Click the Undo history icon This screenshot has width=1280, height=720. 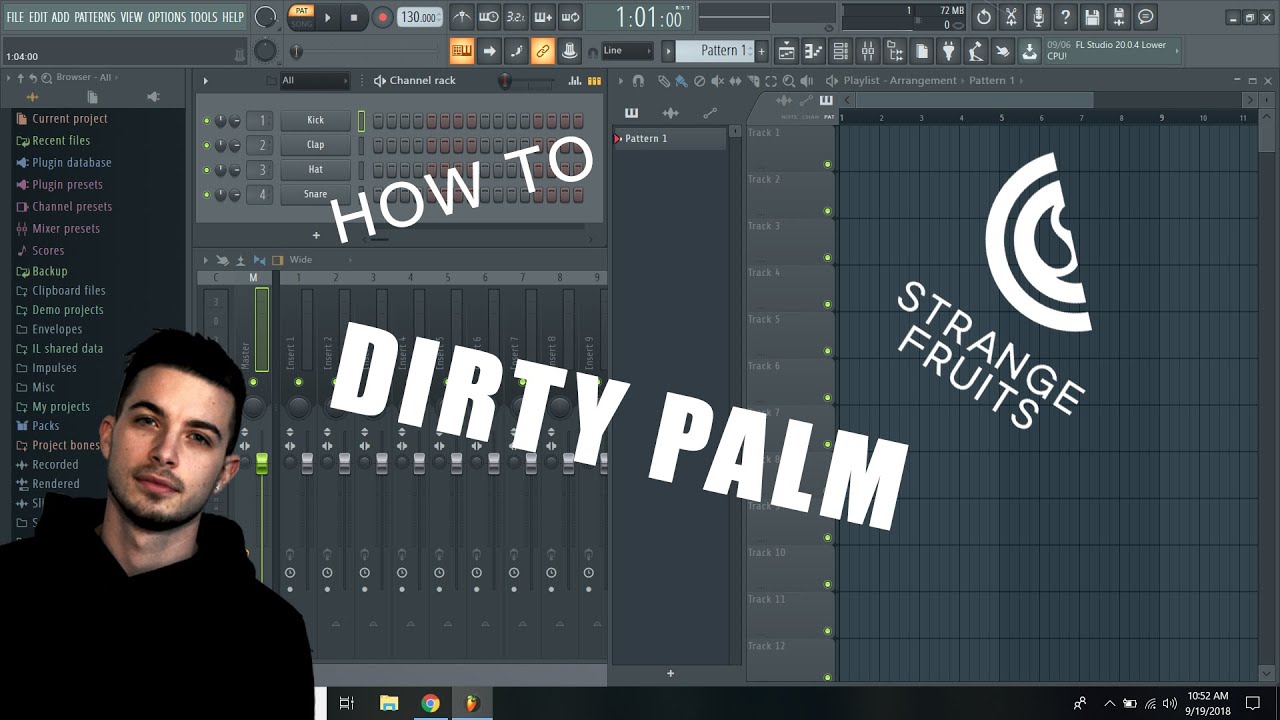(x=984, y=17)
